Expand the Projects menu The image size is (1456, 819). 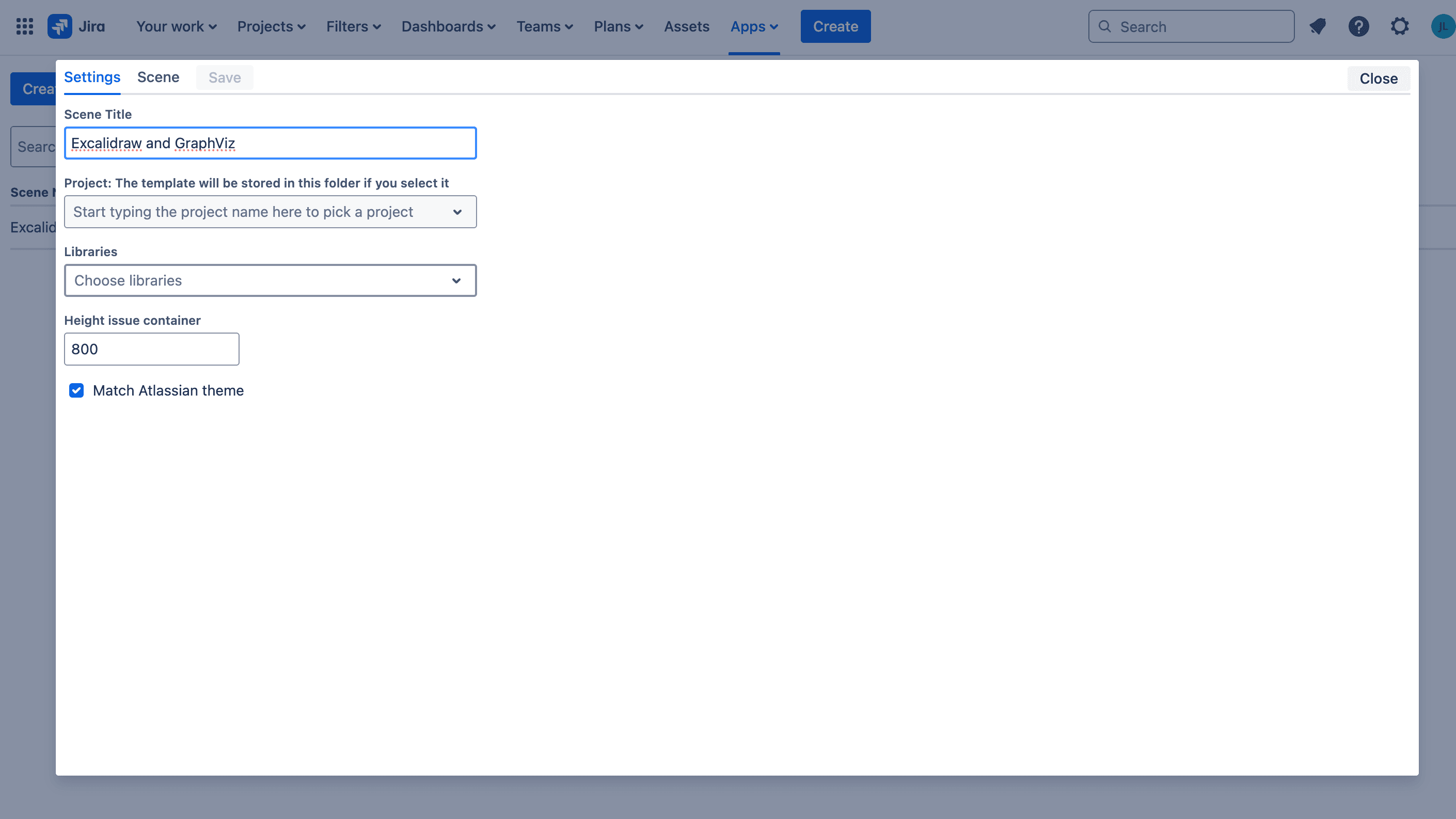271,26
